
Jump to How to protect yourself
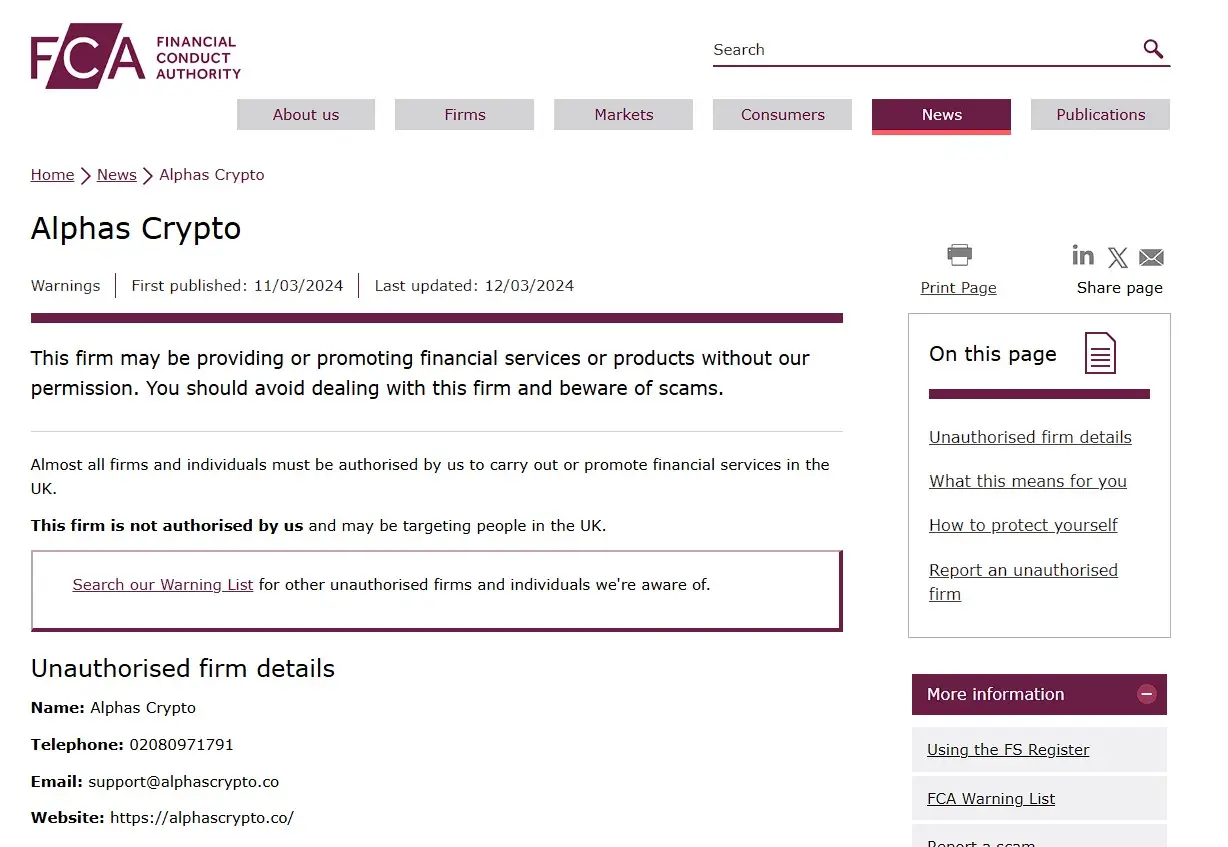pyautogui.click(x=1023, y=525)
